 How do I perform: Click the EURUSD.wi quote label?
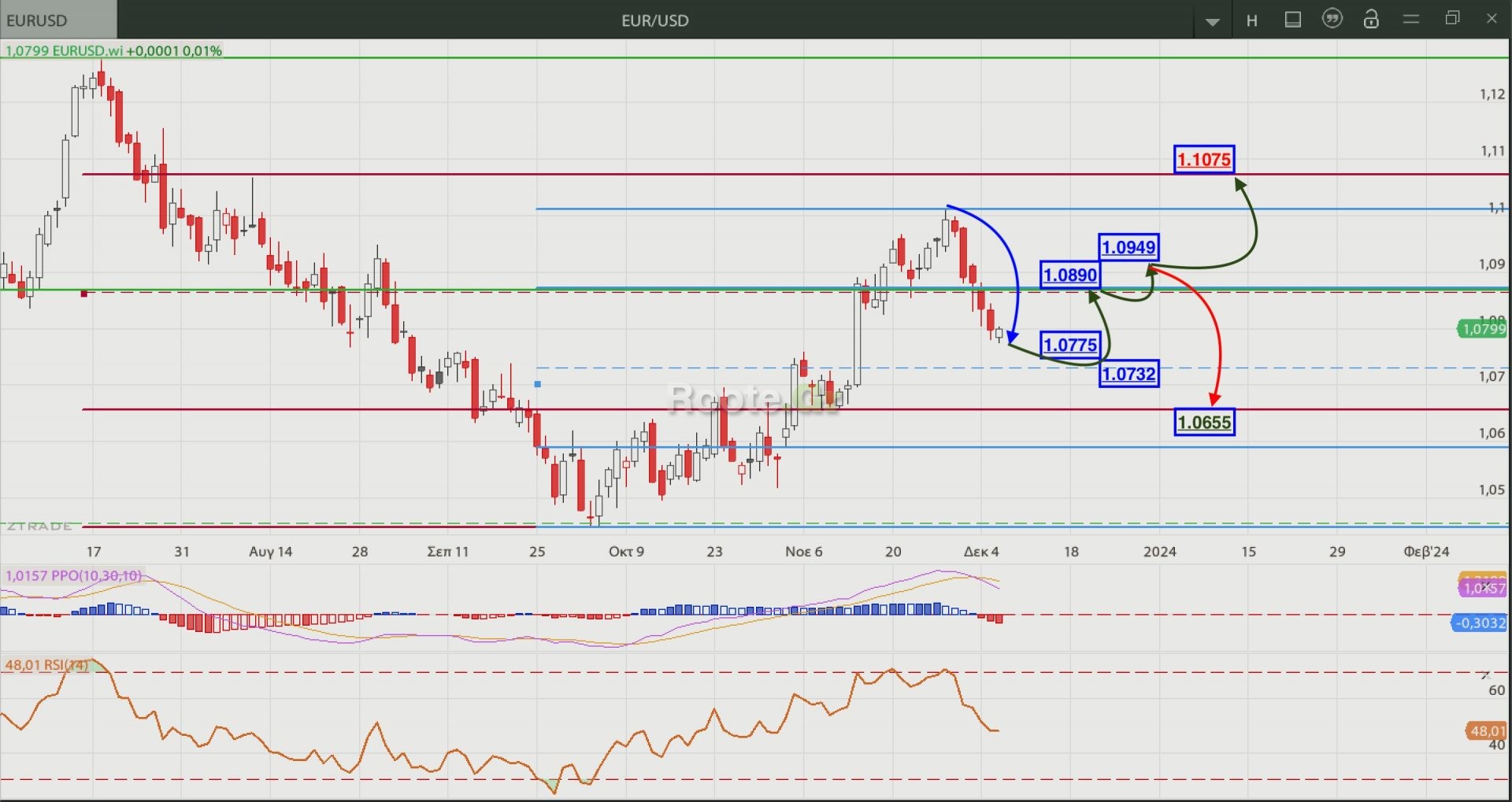click(x=113, y=51)
